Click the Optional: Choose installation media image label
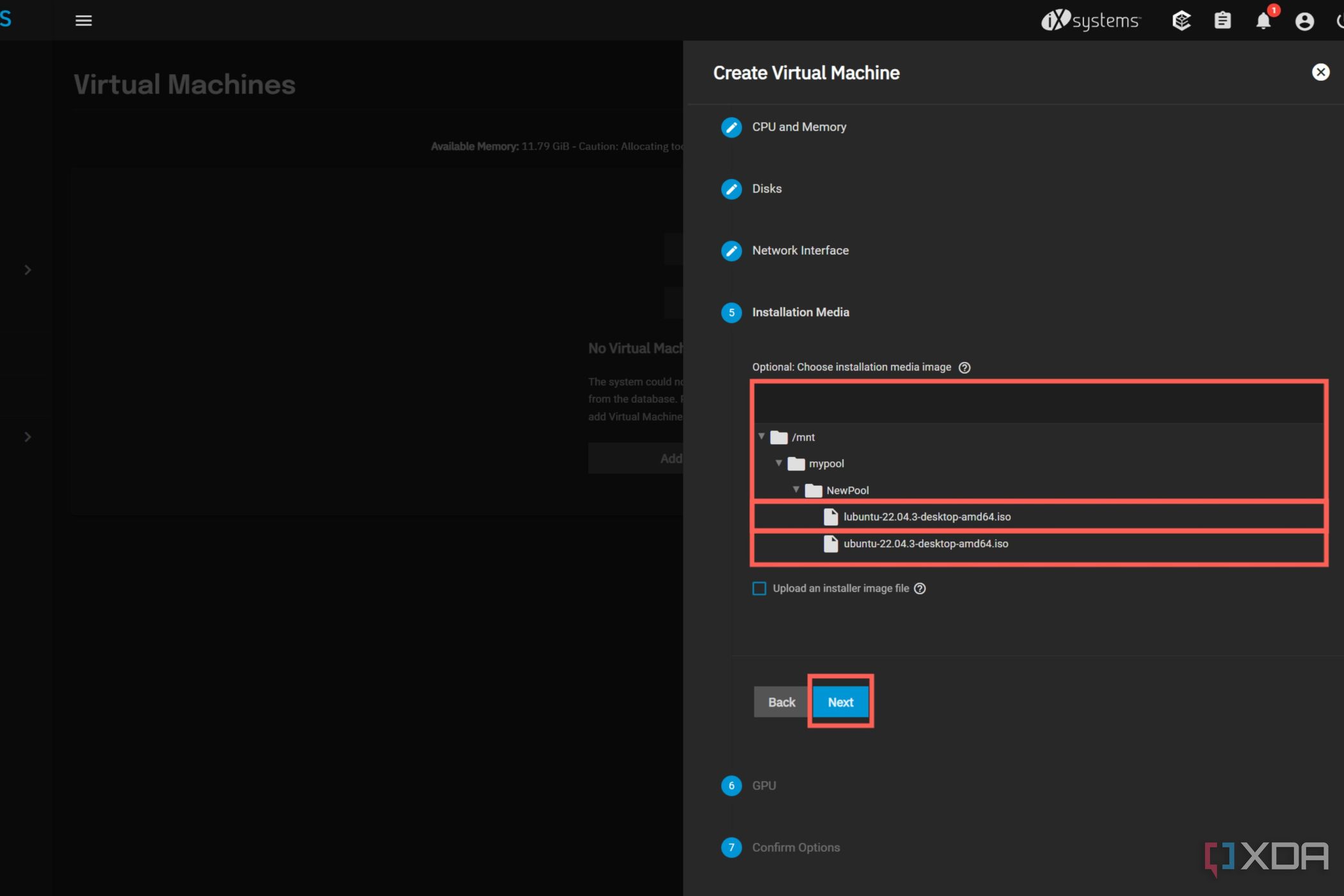Screen dimensions: 1344x896 click(852, 367)
